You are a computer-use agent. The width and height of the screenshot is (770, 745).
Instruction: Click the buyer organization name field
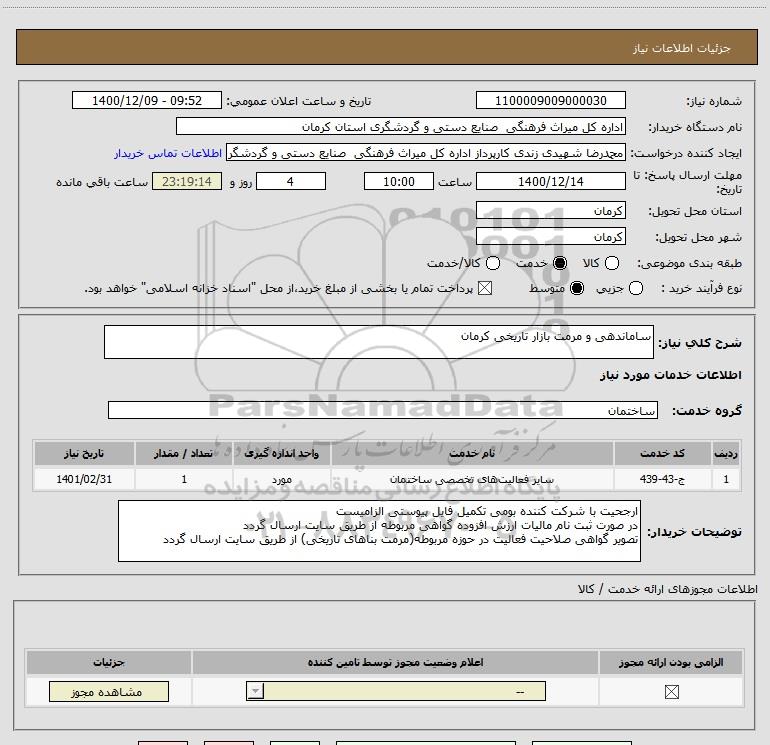[401, 127]
